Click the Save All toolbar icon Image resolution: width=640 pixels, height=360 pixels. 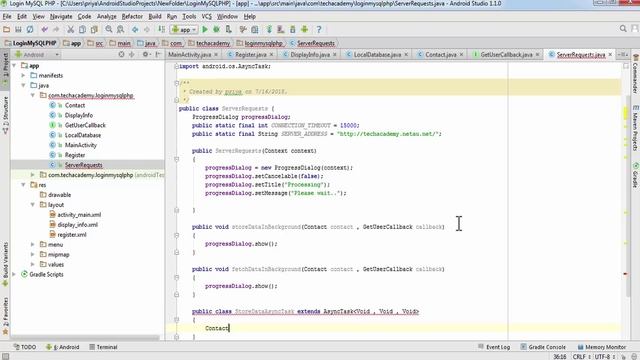[x=18, y=29]
